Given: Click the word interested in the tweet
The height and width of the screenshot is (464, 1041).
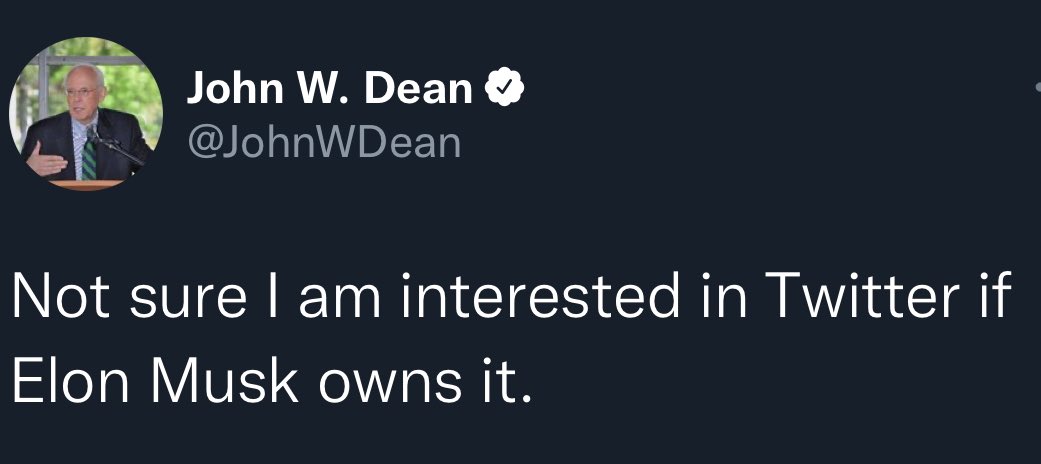Looking at the screenshot, I should [x=539, y=295].
